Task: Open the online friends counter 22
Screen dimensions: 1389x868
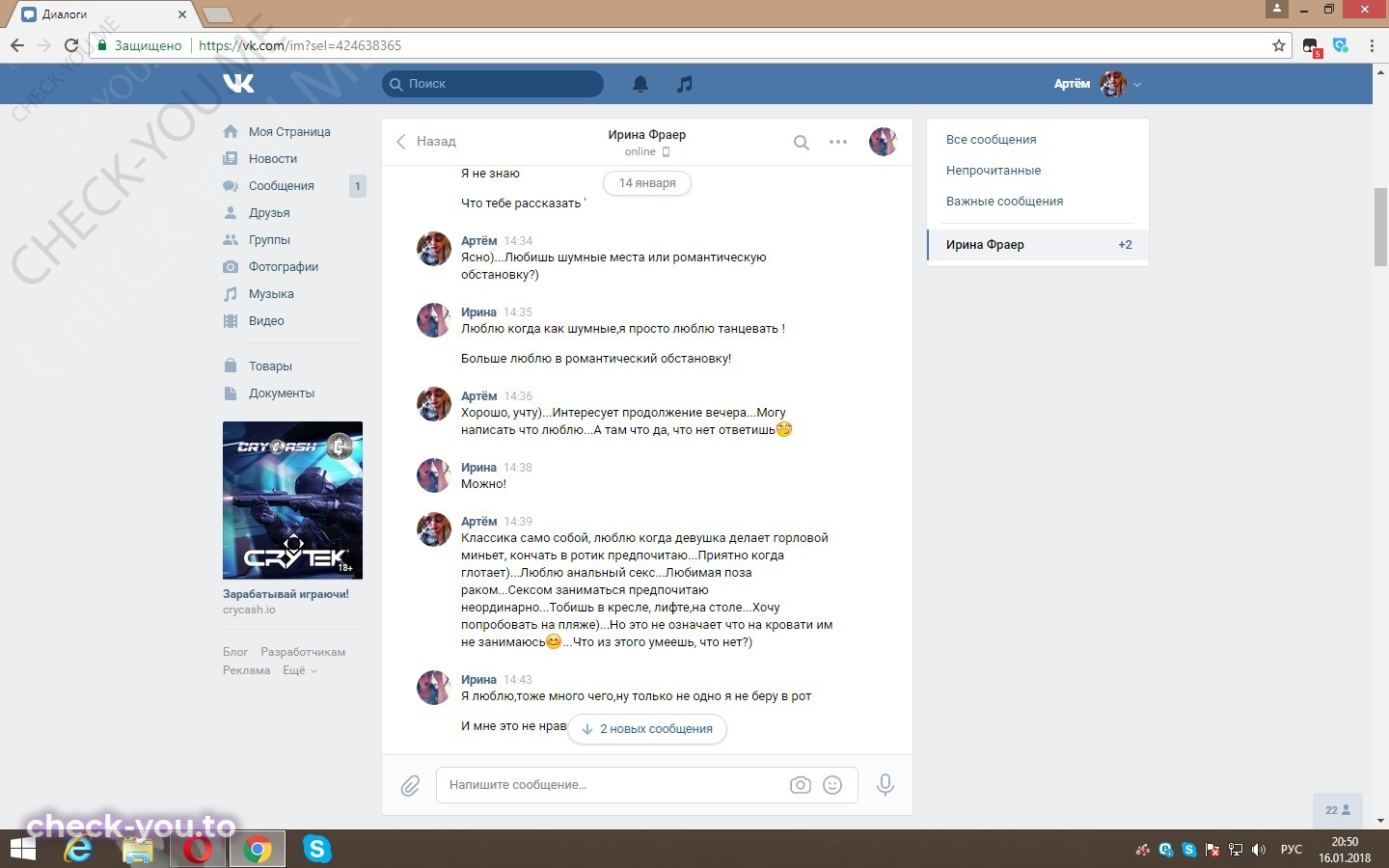Action: (1338, 810)
